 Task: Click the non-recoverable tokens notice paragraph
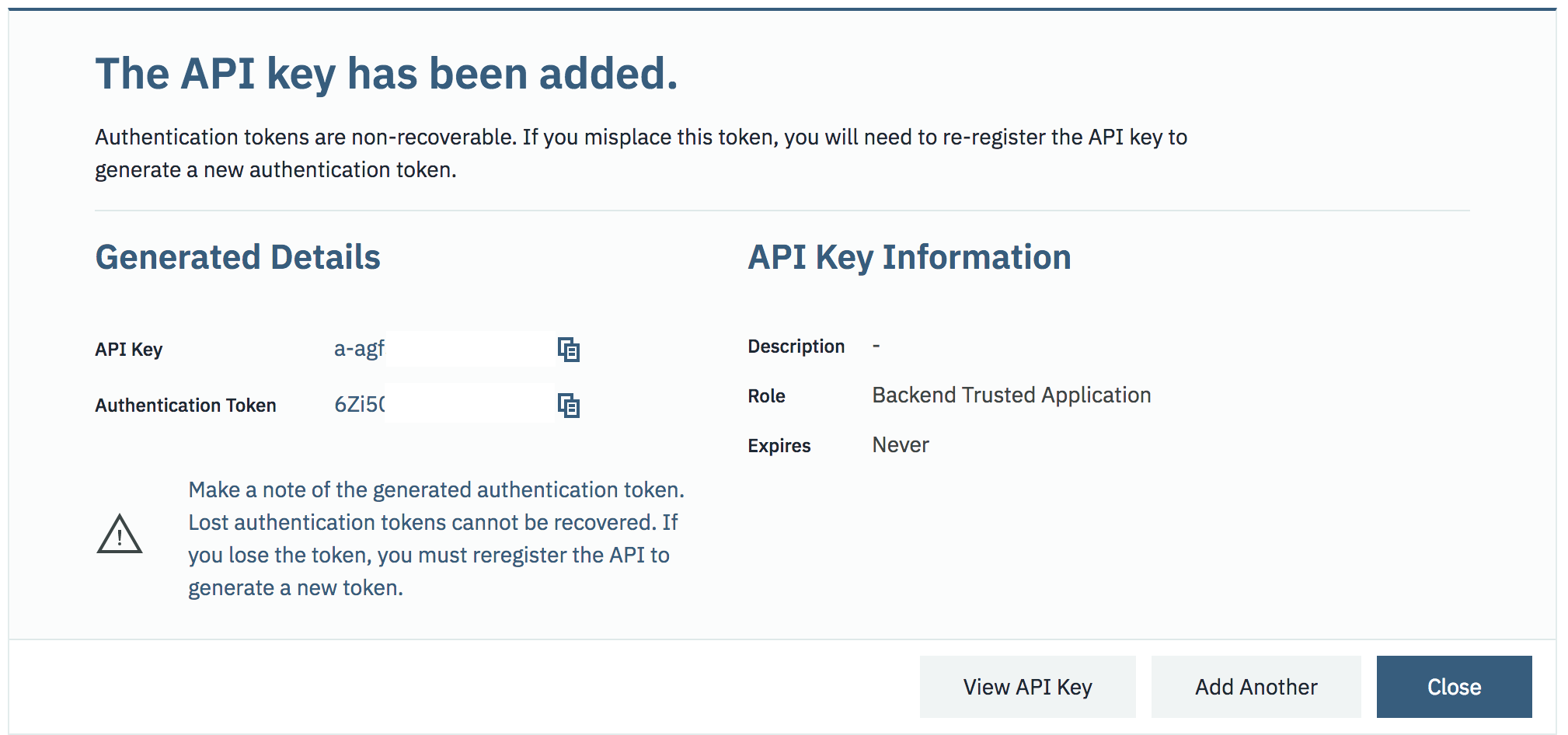[x=640, y=153]
